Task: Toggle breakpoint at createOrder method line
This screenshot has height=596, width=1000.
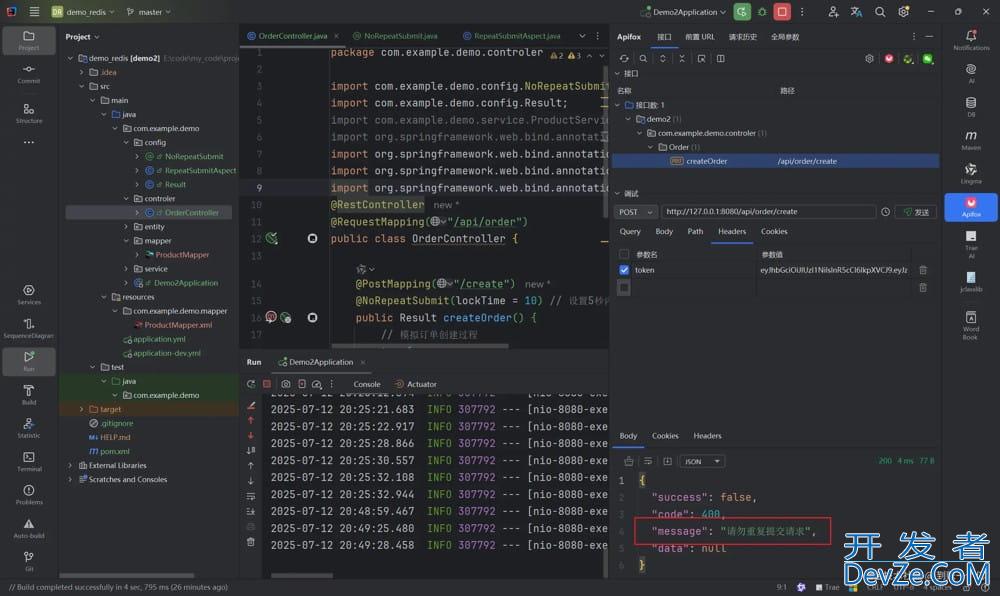Action: click(x=312, y=317)
